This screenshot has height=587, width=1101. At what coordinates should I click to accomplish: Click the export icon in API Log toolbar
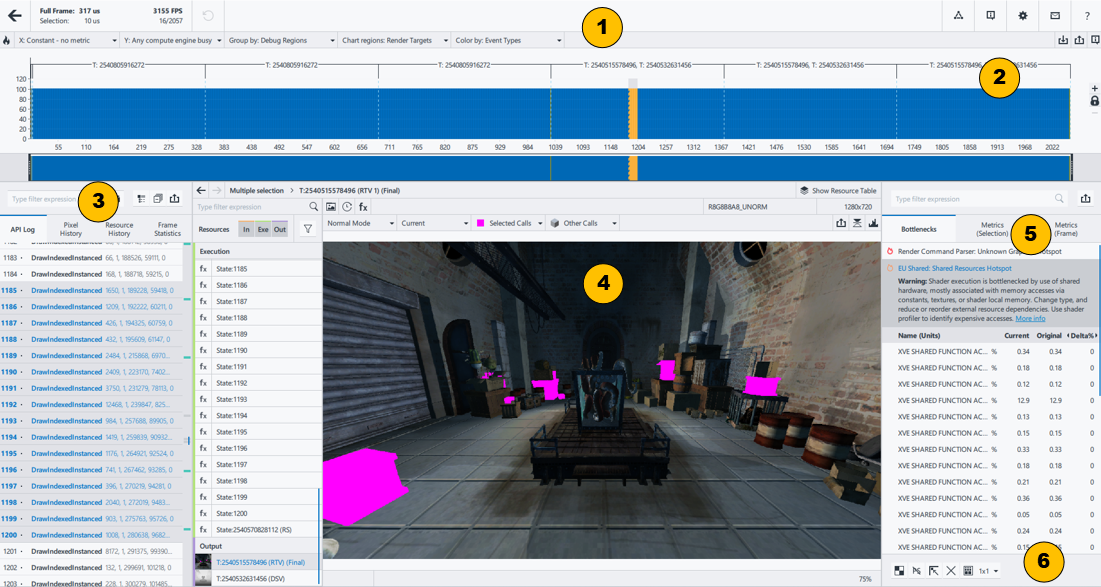[174, 199]
